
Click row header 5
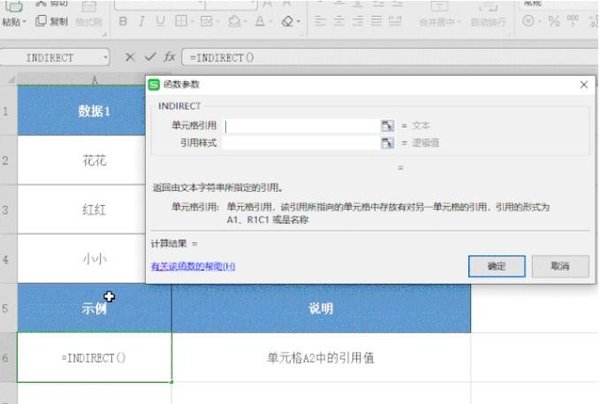pos(8,308)
